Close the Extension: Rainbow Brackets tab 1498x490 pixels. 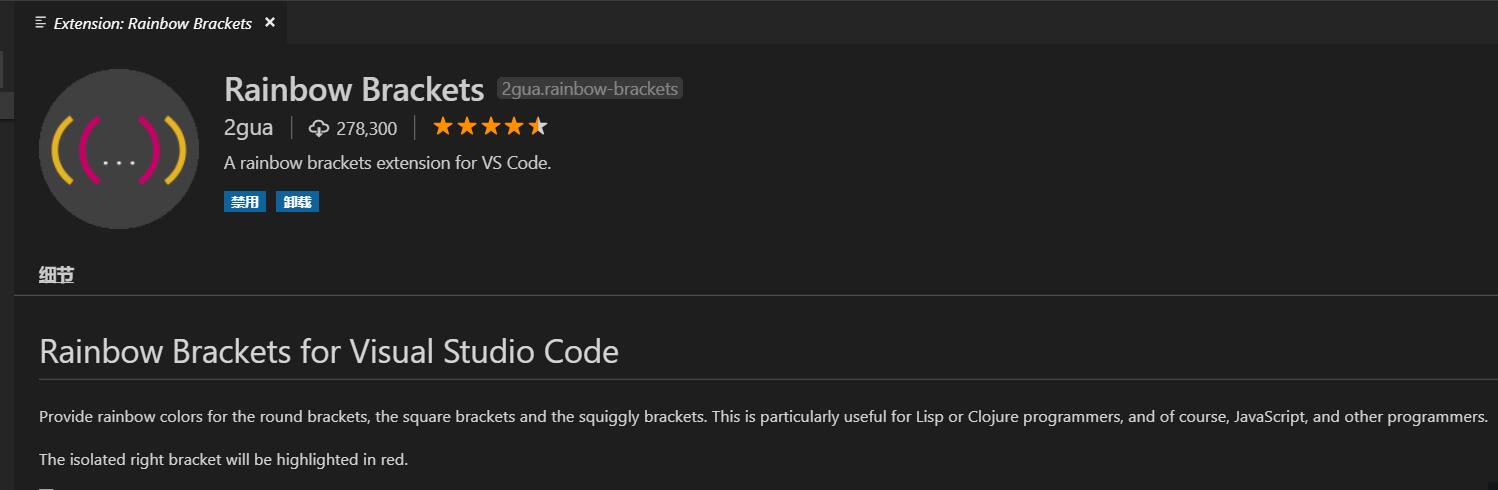pos(269,22)
